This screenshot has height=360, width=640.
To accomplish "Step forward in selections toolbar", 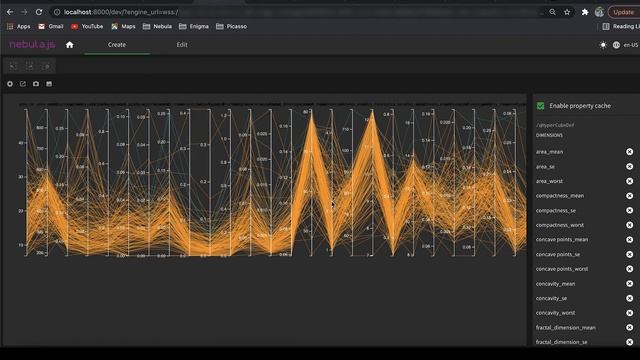I will click(x=29, y=66).
